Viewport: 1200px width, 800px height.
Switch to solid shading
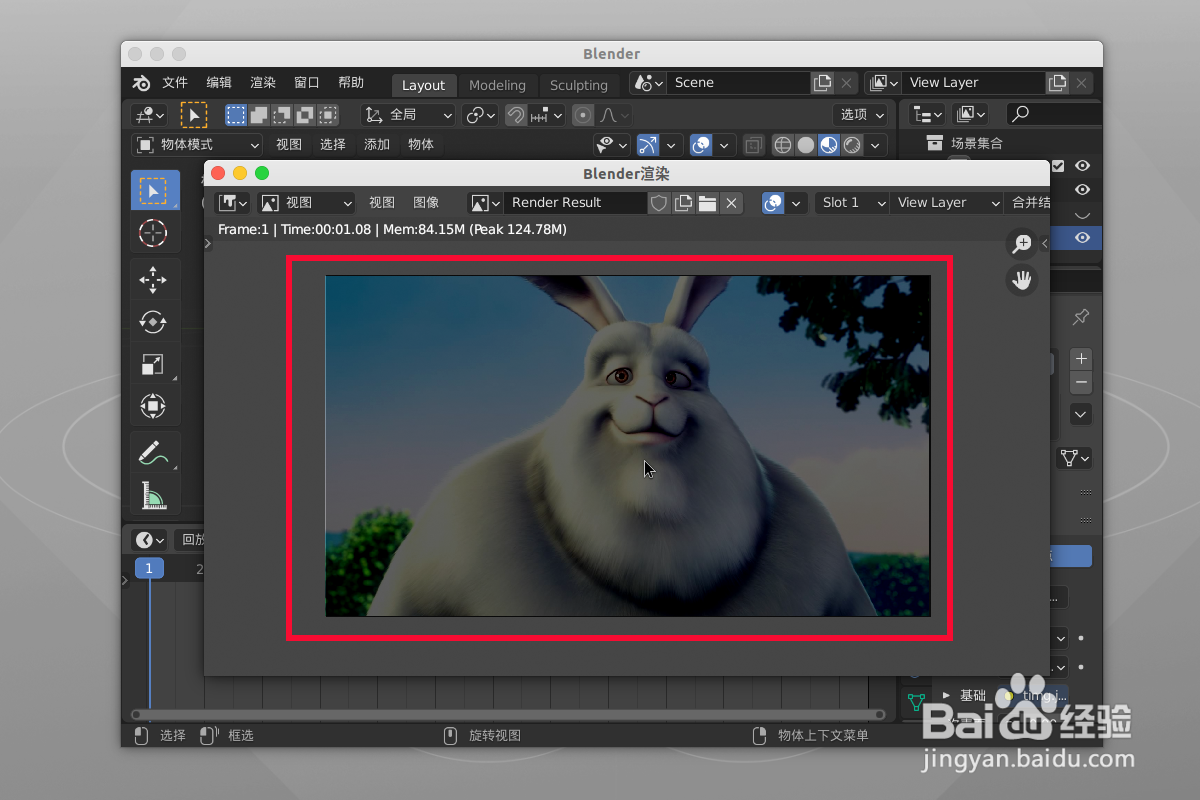click(806, 145)
